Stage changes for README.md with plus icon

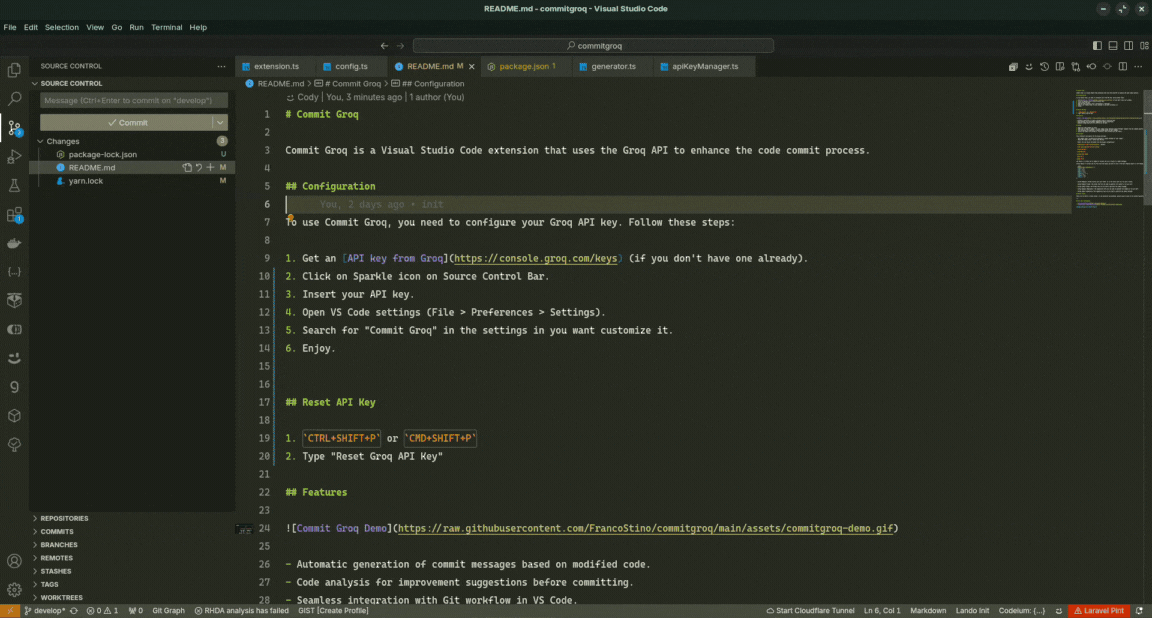coord(210,168)
